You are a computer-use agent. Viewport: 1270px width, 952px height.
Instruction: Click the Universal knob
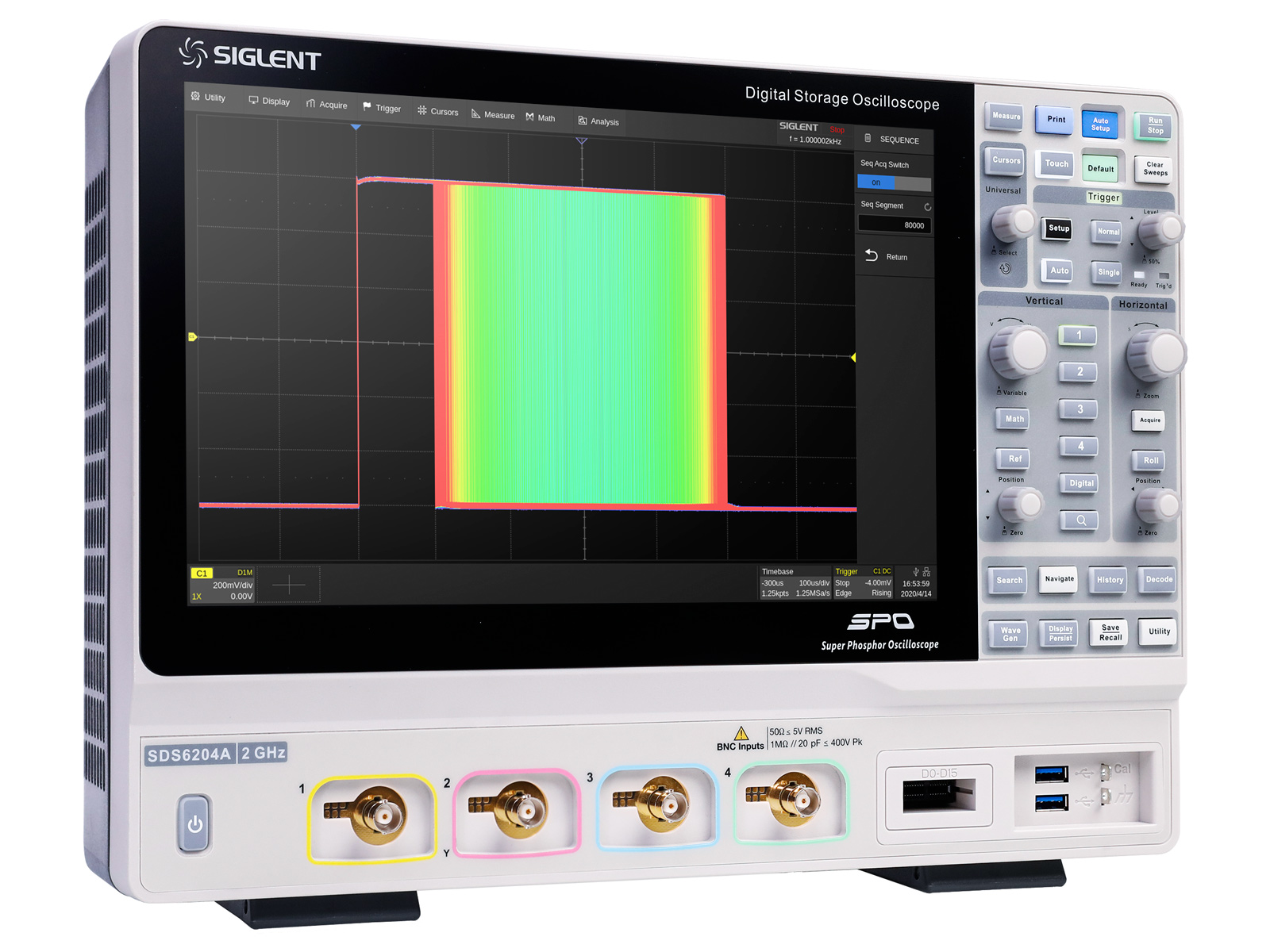tap(1013, 223)
